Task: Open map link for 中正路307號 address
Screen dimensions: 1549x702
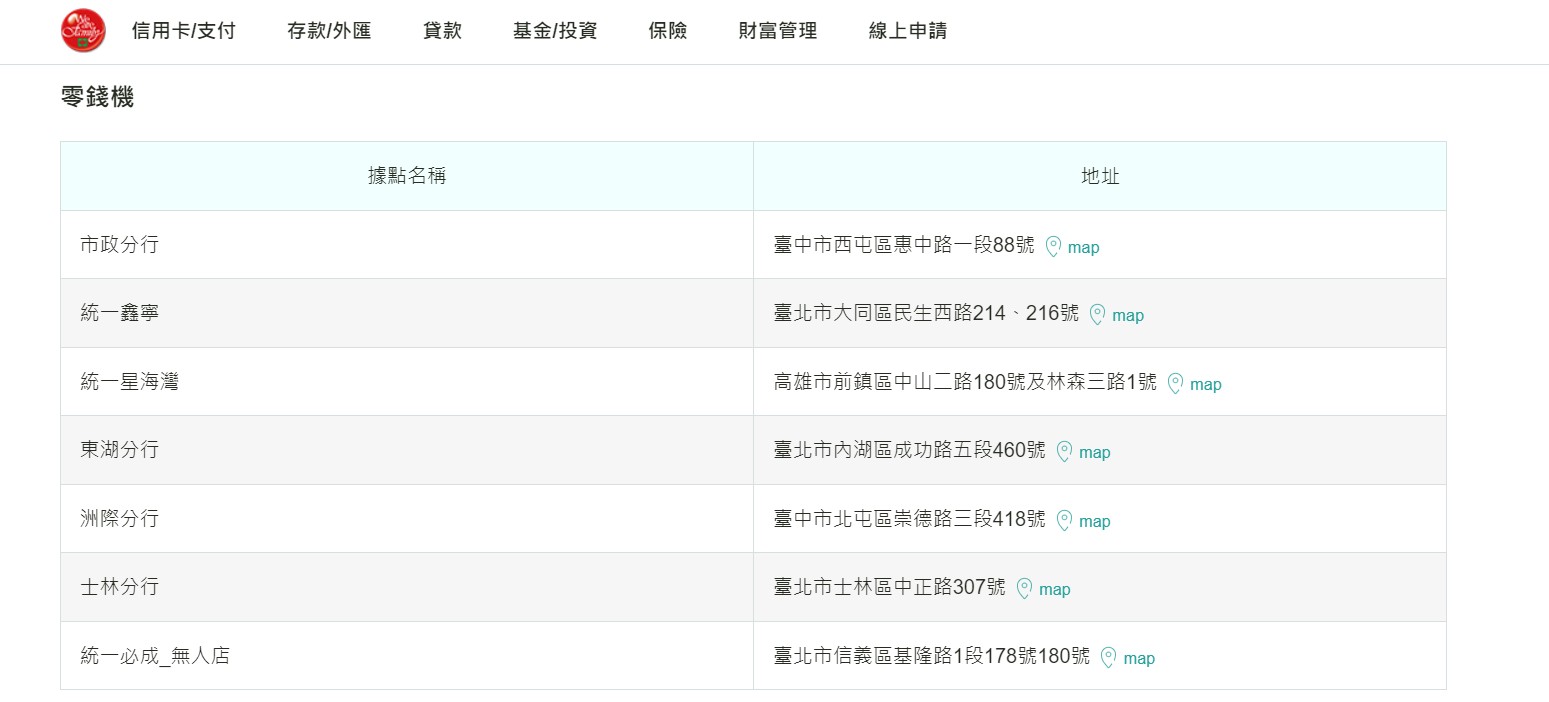Action: pos(1055,589)
